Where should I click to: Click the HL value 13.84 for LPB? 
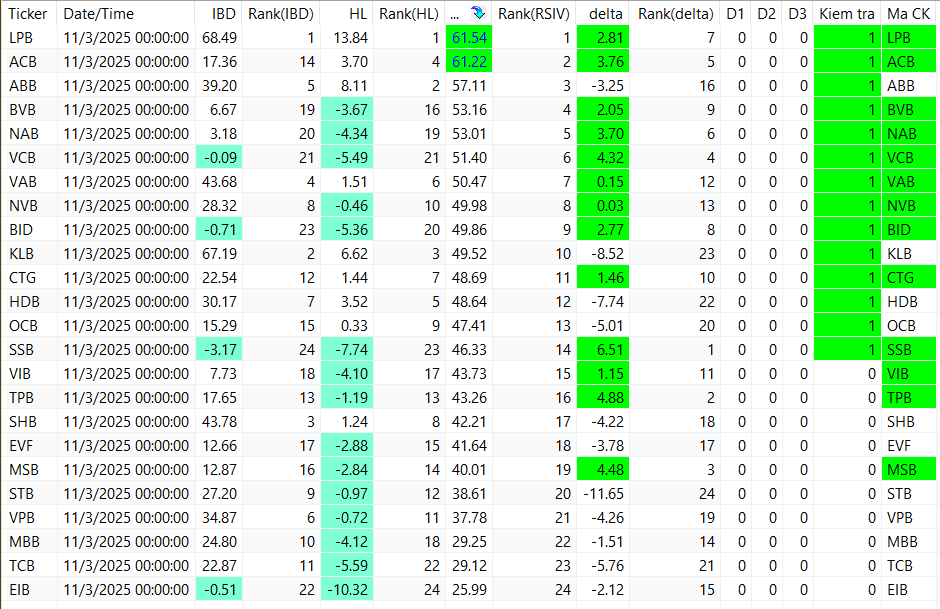click(x=347, y=38)
